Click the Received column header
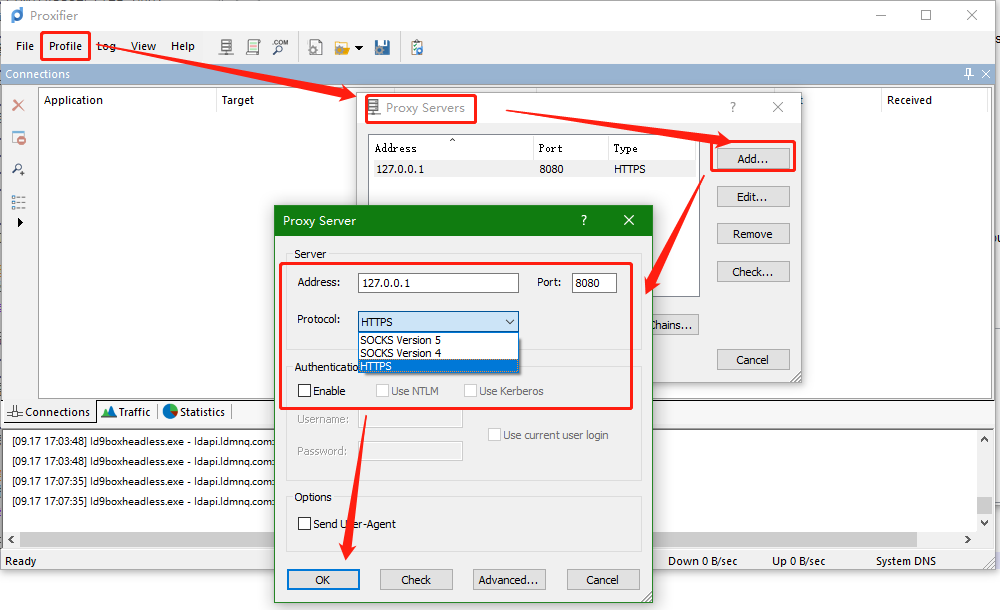1000x610 pixels. point(934,100)
